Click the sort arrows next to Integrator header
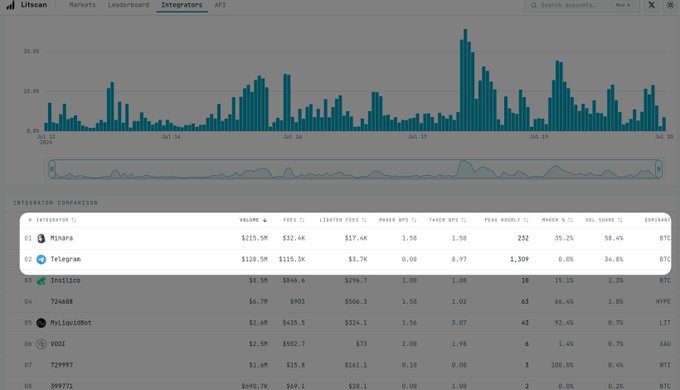The width and height of the screenshot is (680, 390). click(74, 220)
